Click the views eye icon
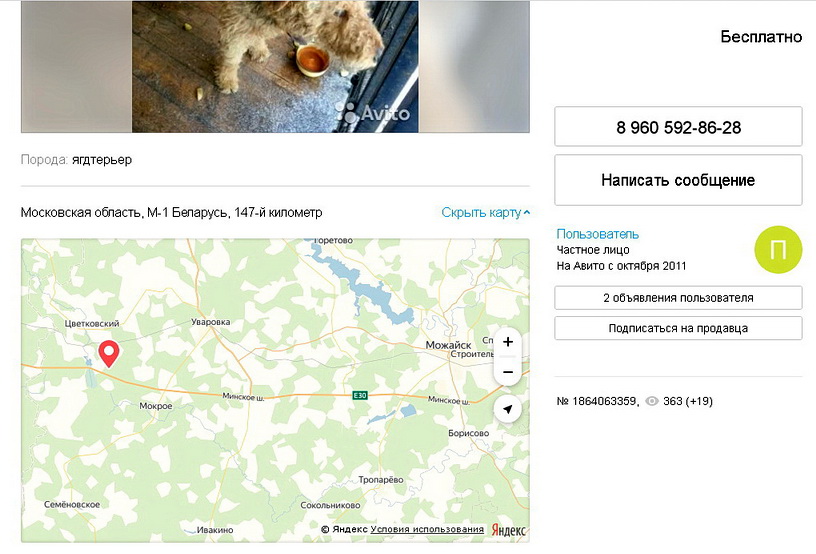816x554 pixels. 652,401
